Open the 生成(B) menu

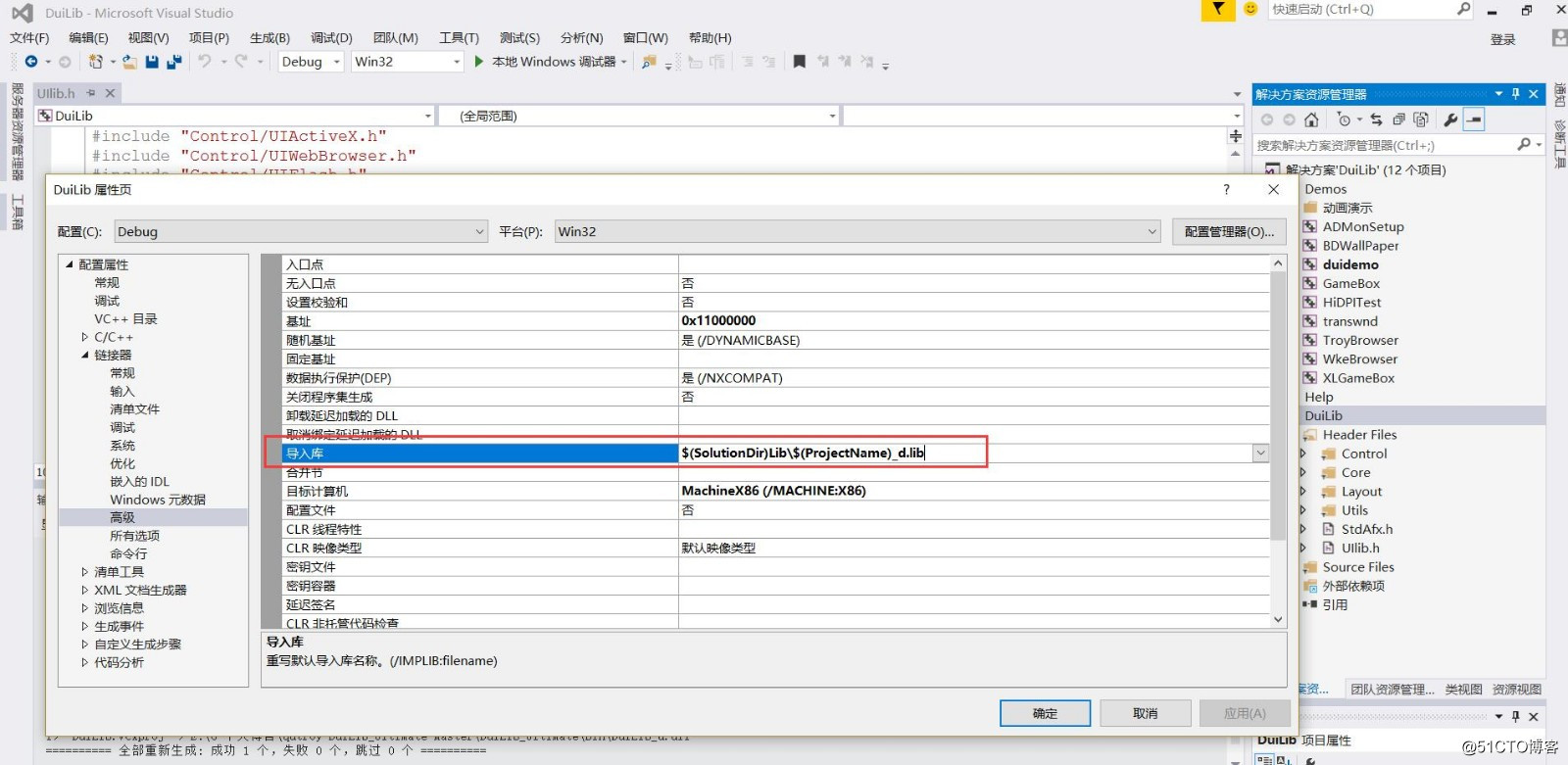pos(269,37)
